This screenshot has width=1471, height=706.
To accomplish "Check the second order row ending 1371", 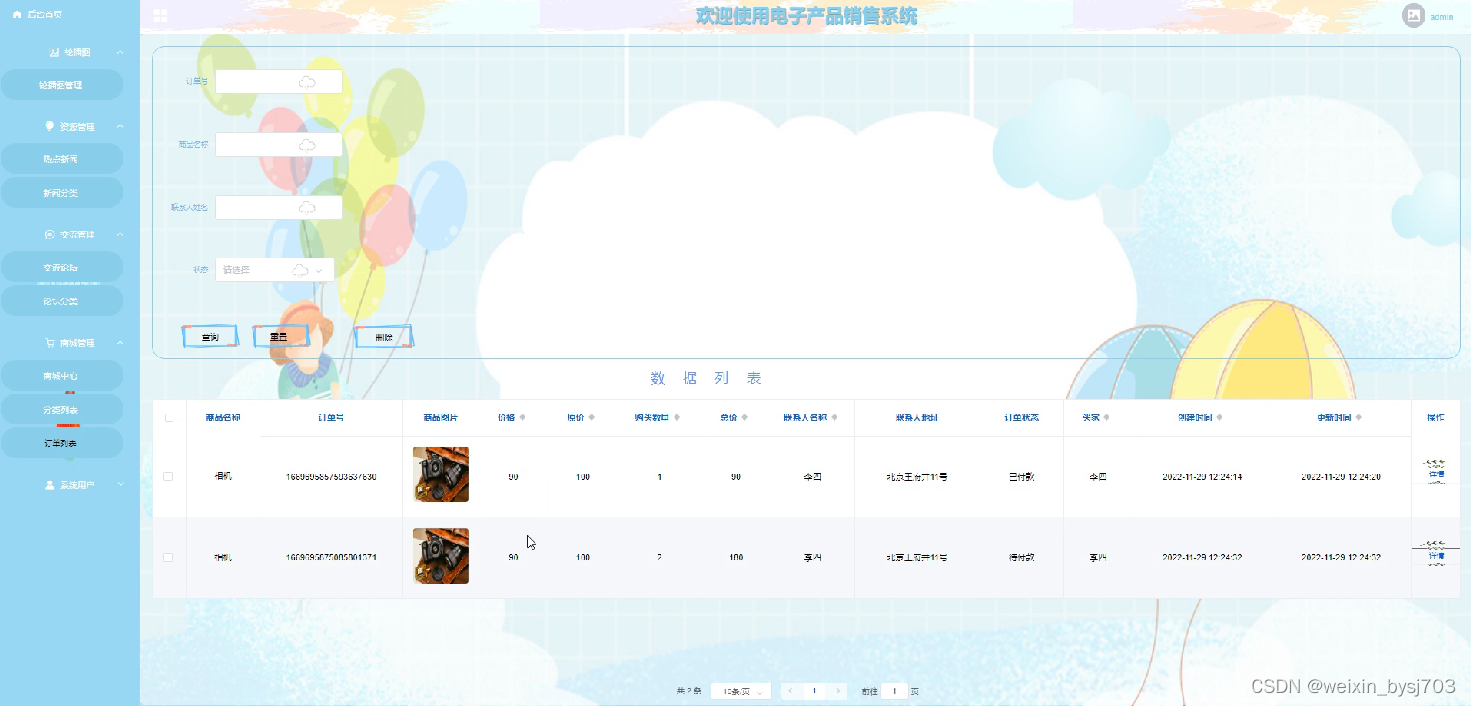I will [168, 557].
